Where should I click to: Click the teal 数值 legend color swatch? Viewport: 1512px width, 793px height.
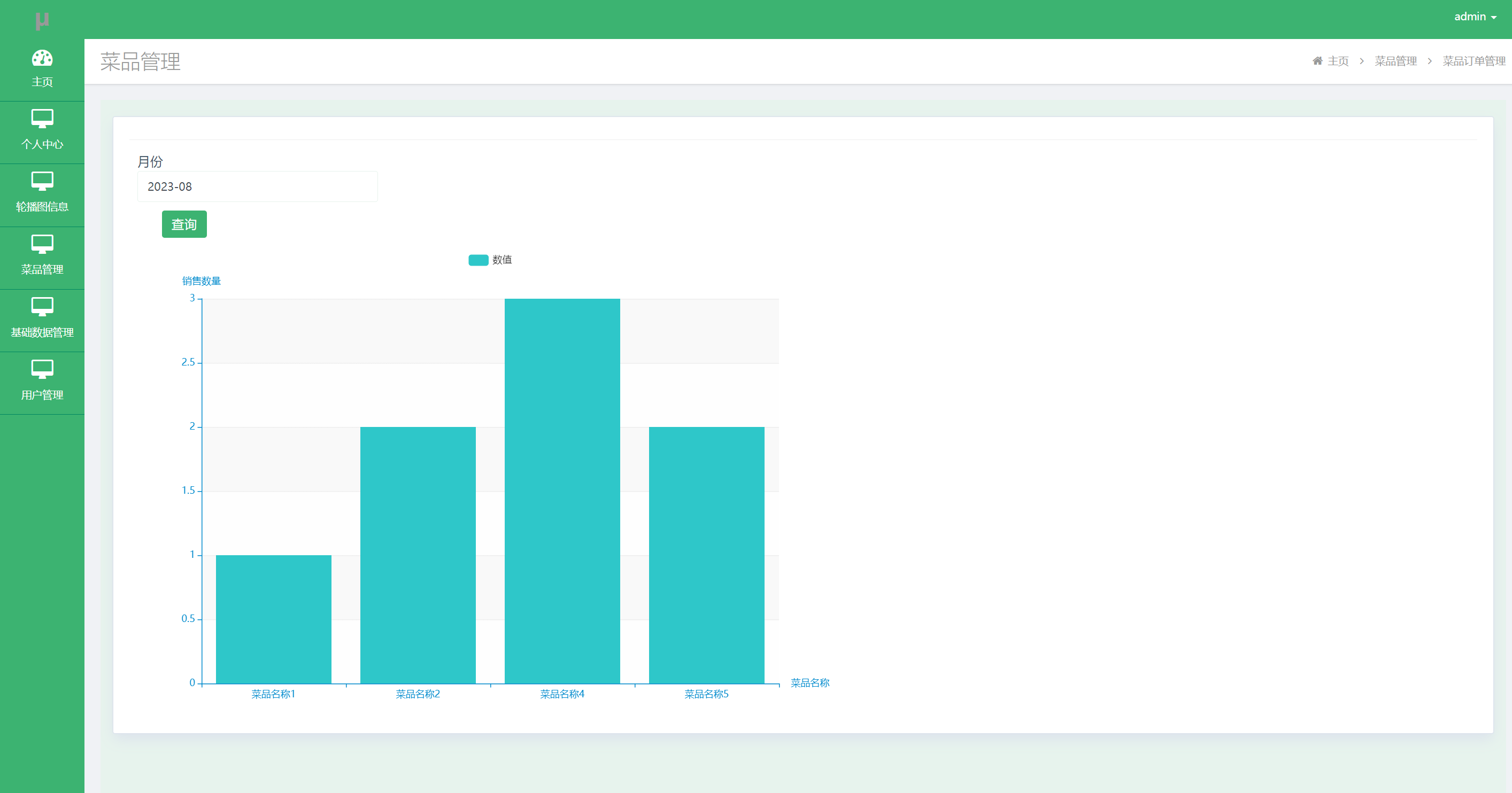click(x=479, y=260)
